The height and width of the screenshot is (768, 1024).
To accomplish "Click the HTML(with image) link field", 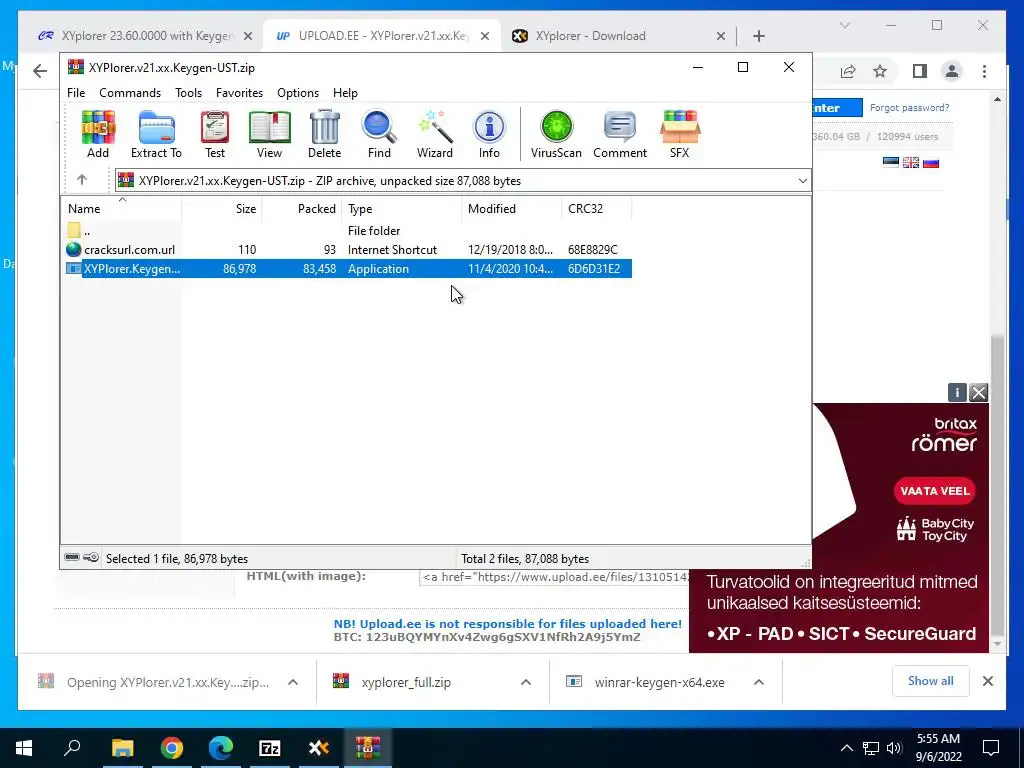I will pyautogui.click(x=554, y=577).
